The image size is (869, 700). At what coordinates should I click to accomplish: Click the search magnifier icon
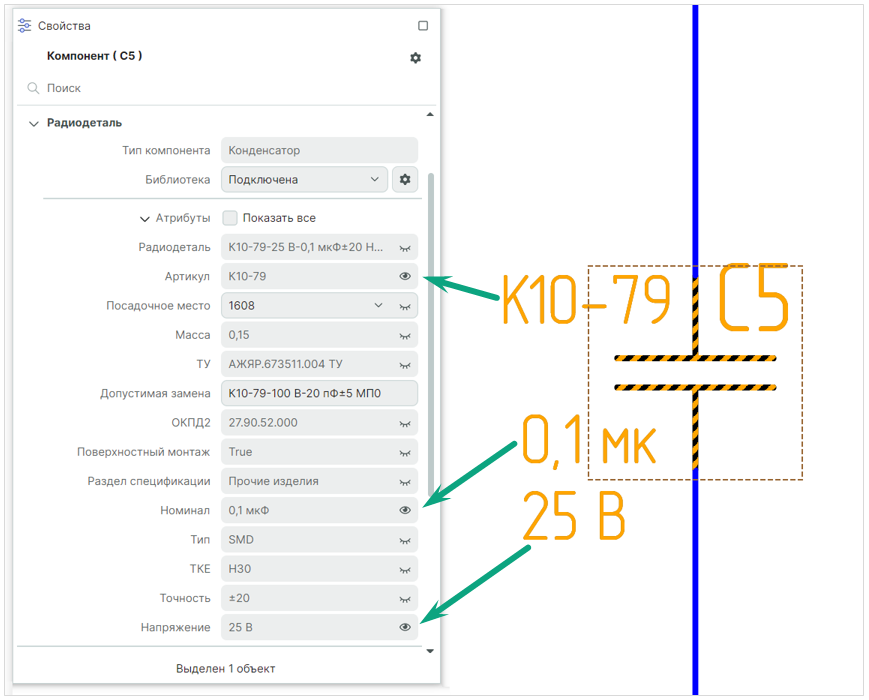point(33,88)
